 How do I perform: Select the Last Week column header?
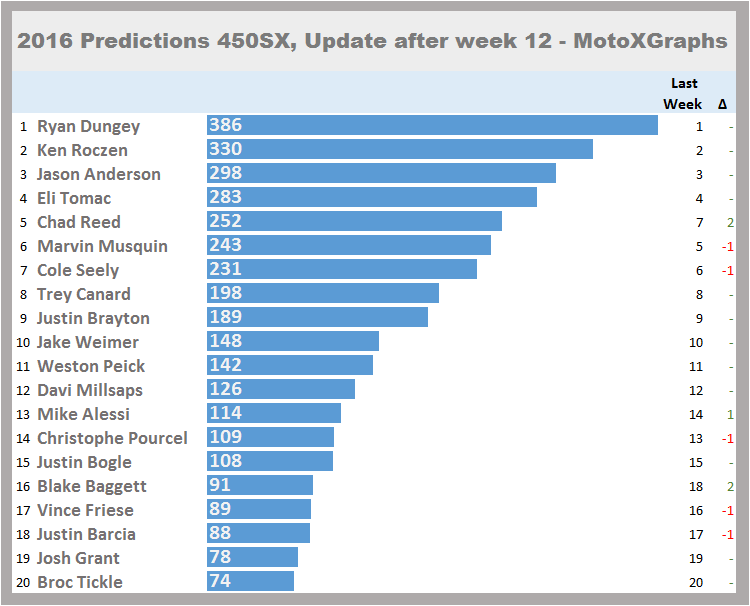[x=684, y=93]
